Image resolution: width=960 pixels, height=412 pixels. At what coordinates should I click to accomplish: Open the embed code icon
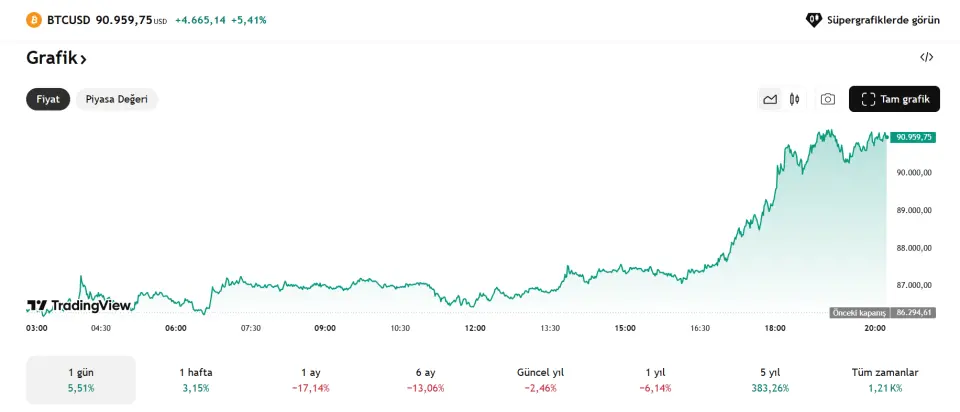[x=926, y=58]
